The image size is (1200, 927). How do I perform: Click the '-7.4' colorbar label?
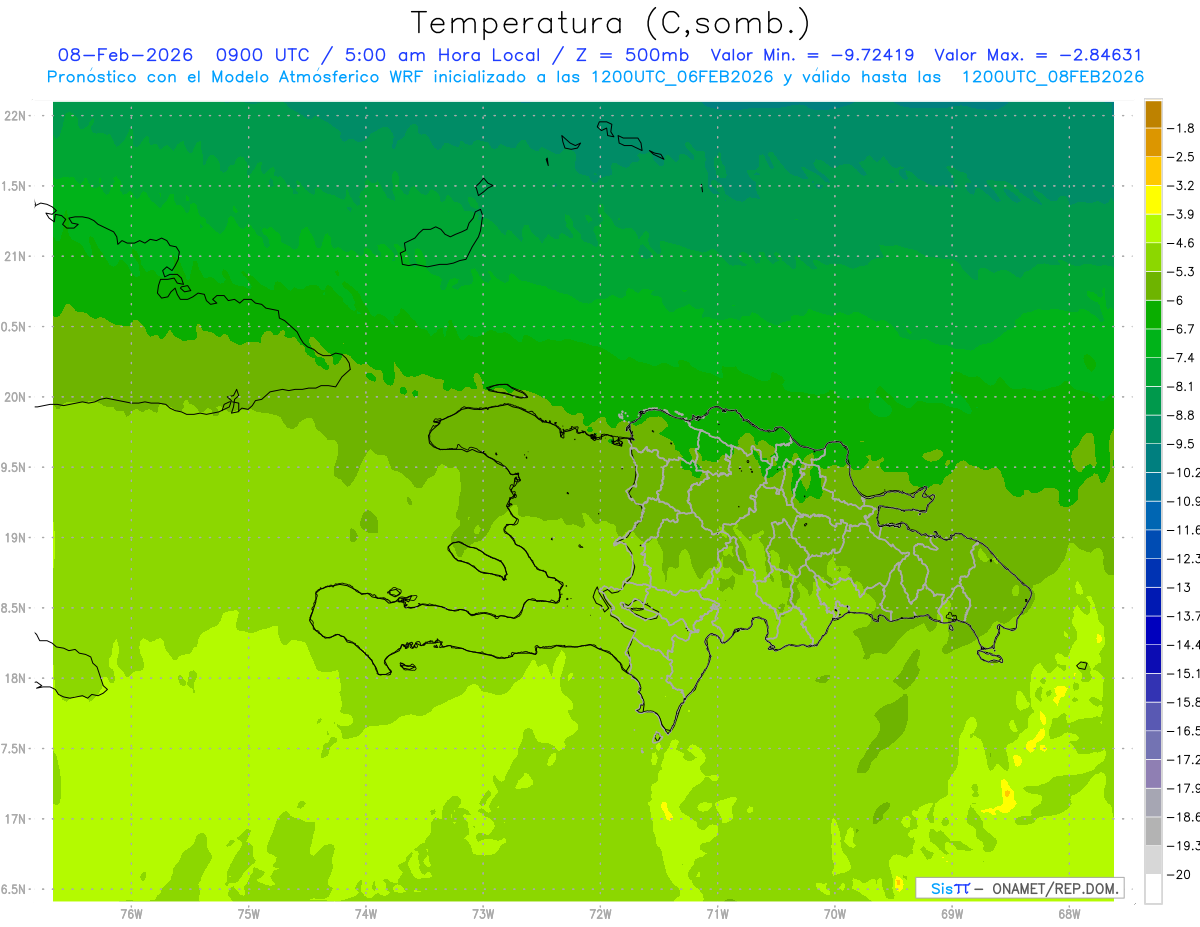click(1183, 358)
